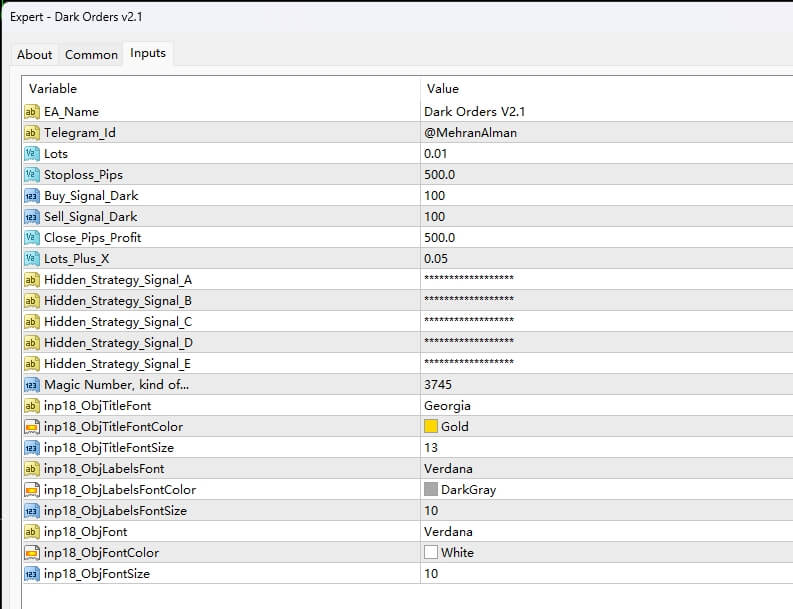Select the Stoploss_Pips value 500.0
Image resolution: width=793 pixels, height=609 pixels.
439,175
